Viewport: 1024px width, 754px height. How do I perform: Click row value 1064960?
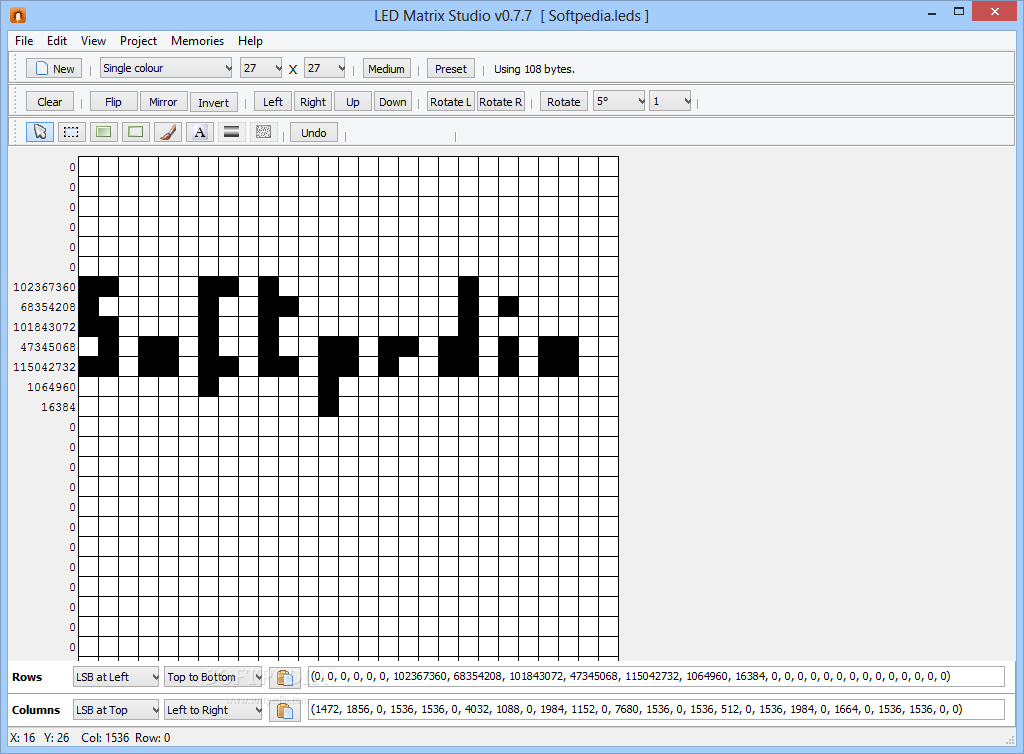pos(51,387)
